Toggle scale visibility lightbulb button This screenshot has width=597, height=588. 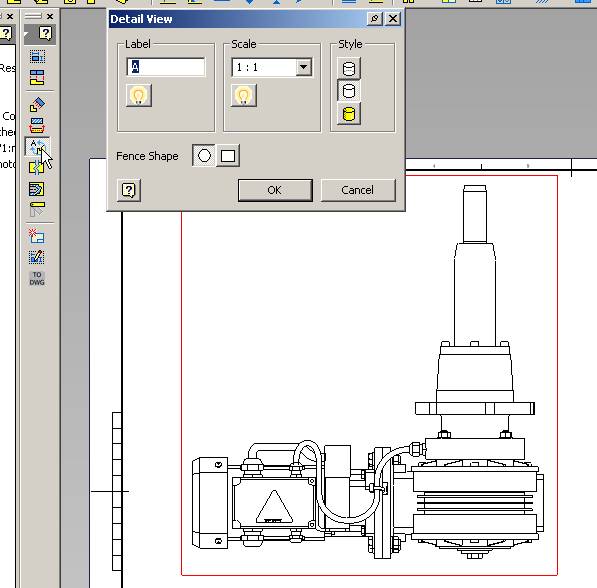244,95
